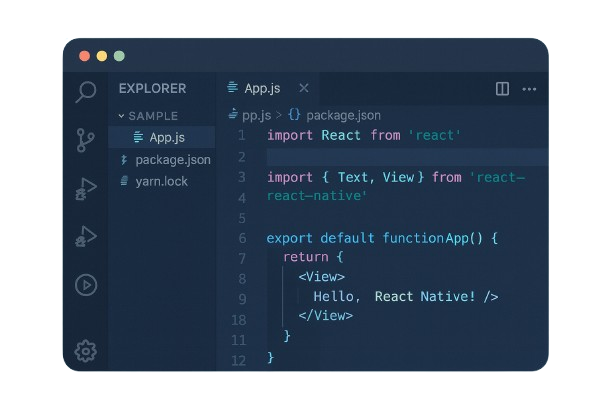Click the split editor layout icon
612x408 pixels.
pos(502,89)
